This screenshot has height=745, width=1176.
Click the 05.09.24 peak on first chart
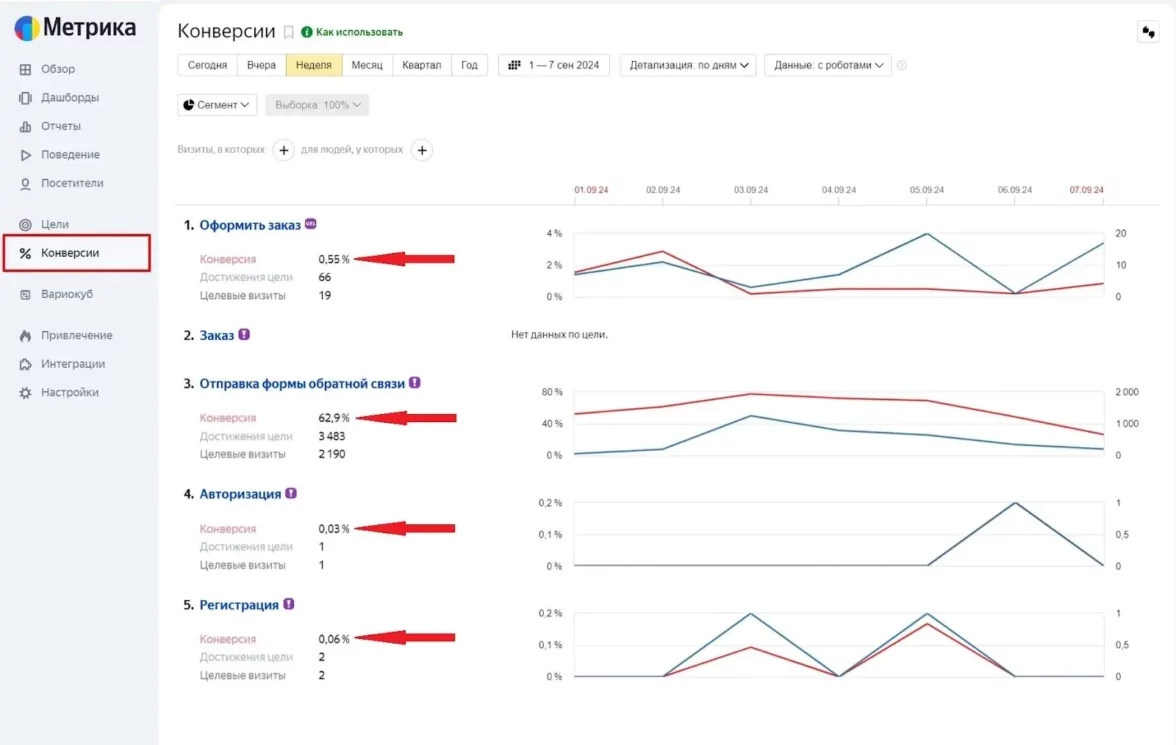(x=926, y=234)
